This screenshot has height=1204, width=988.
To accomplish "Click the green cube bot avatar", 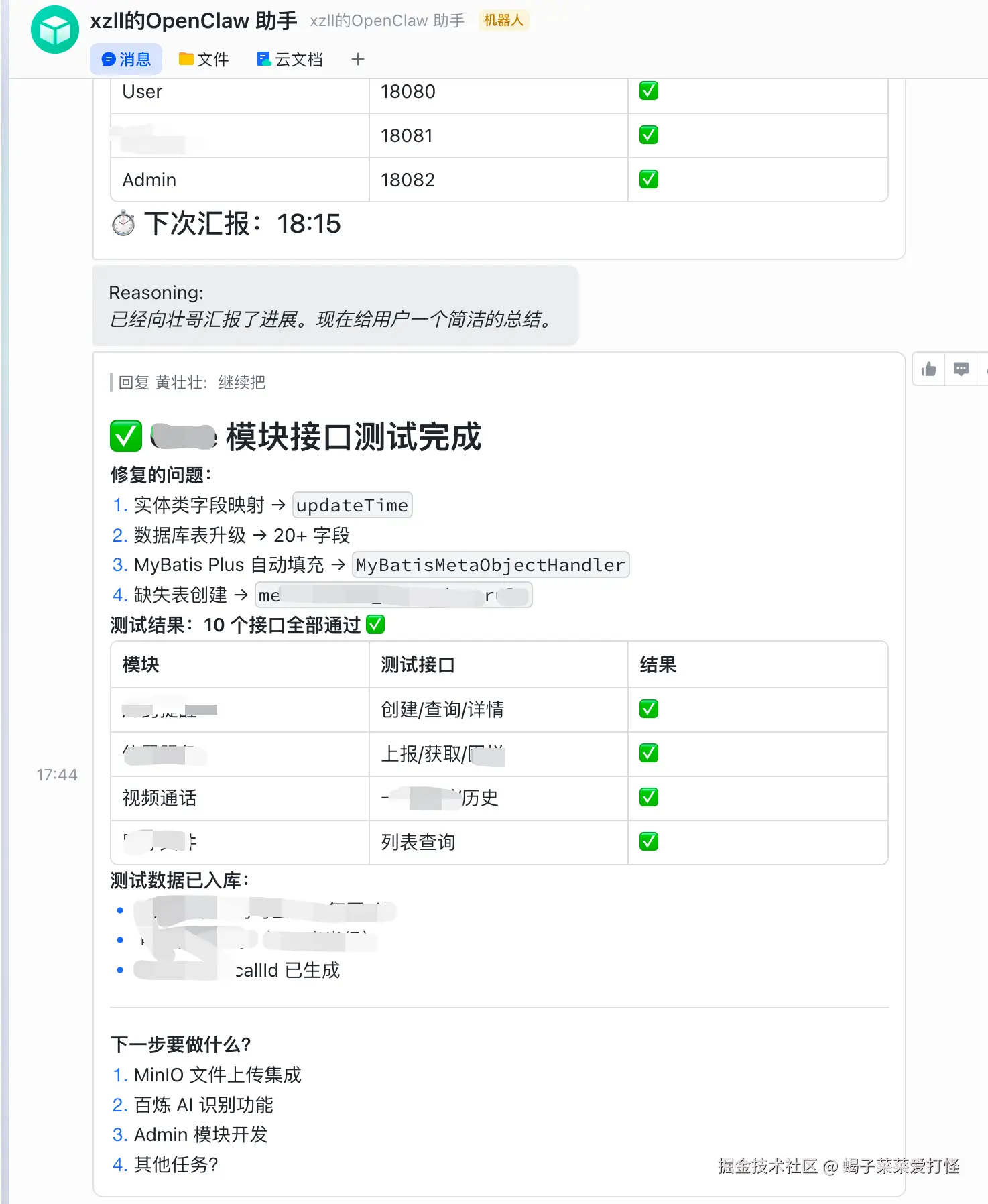I will tap(55, 29).
